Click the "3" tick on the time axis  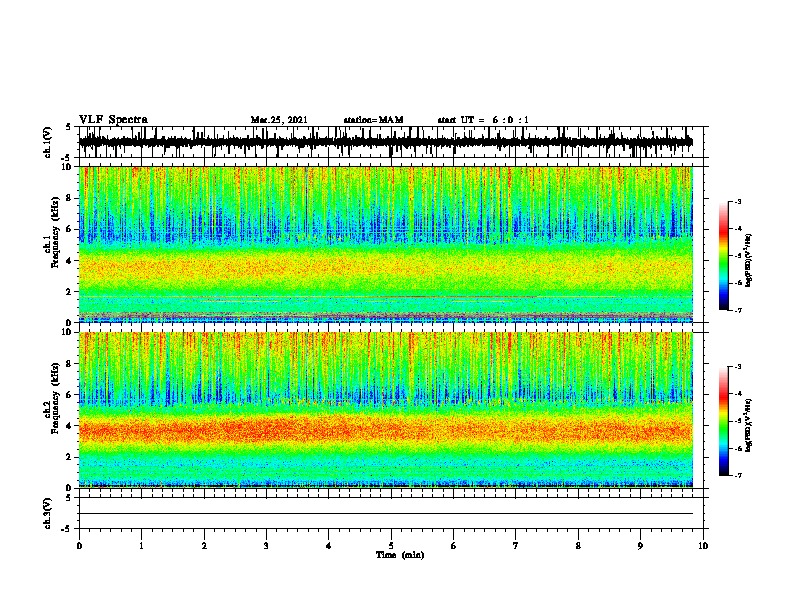click(266, 545)
